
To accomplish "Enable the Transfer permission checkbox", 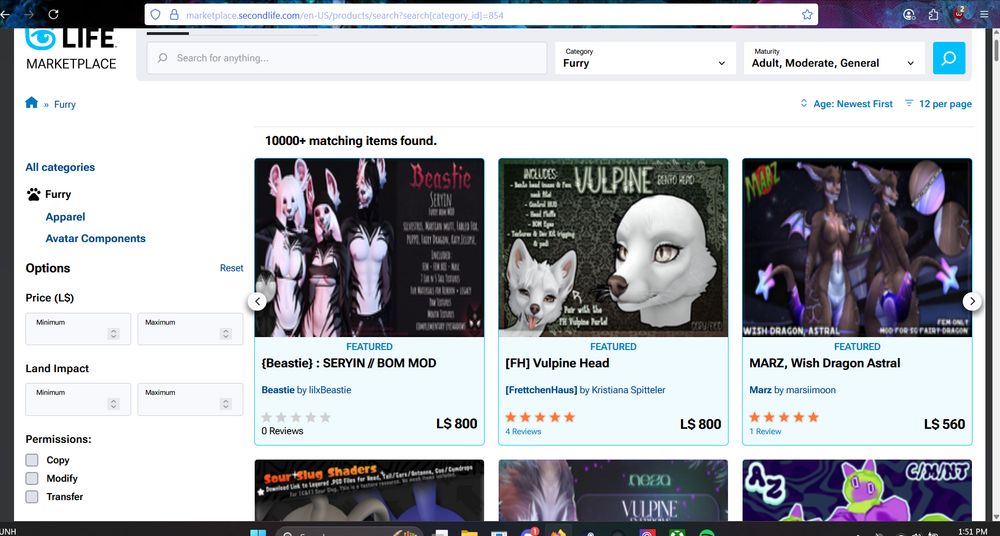I will (x=32, y=496).
